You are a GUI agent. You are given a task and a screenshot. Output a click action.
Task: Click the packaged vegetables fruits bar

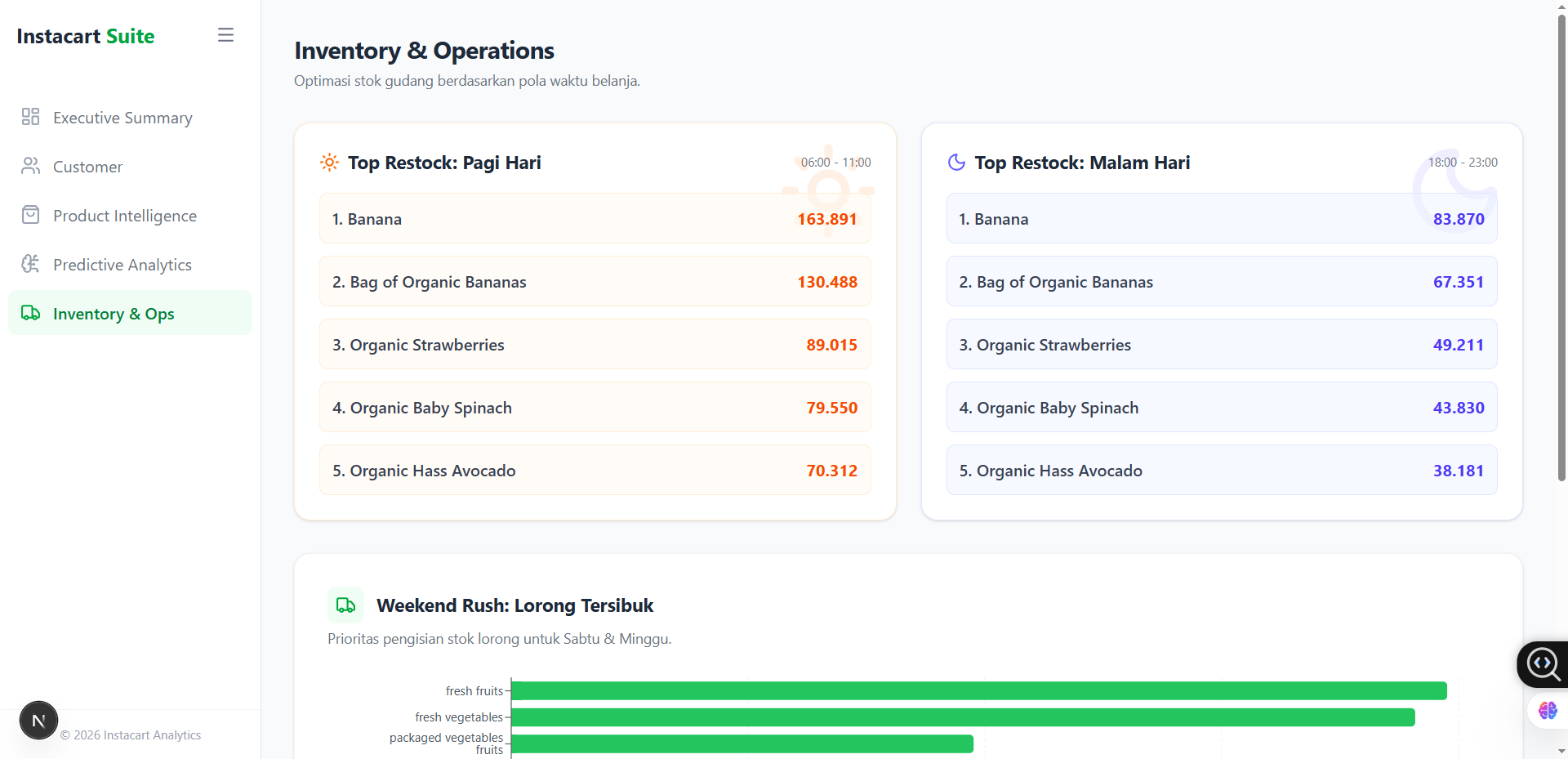point(742,743)
